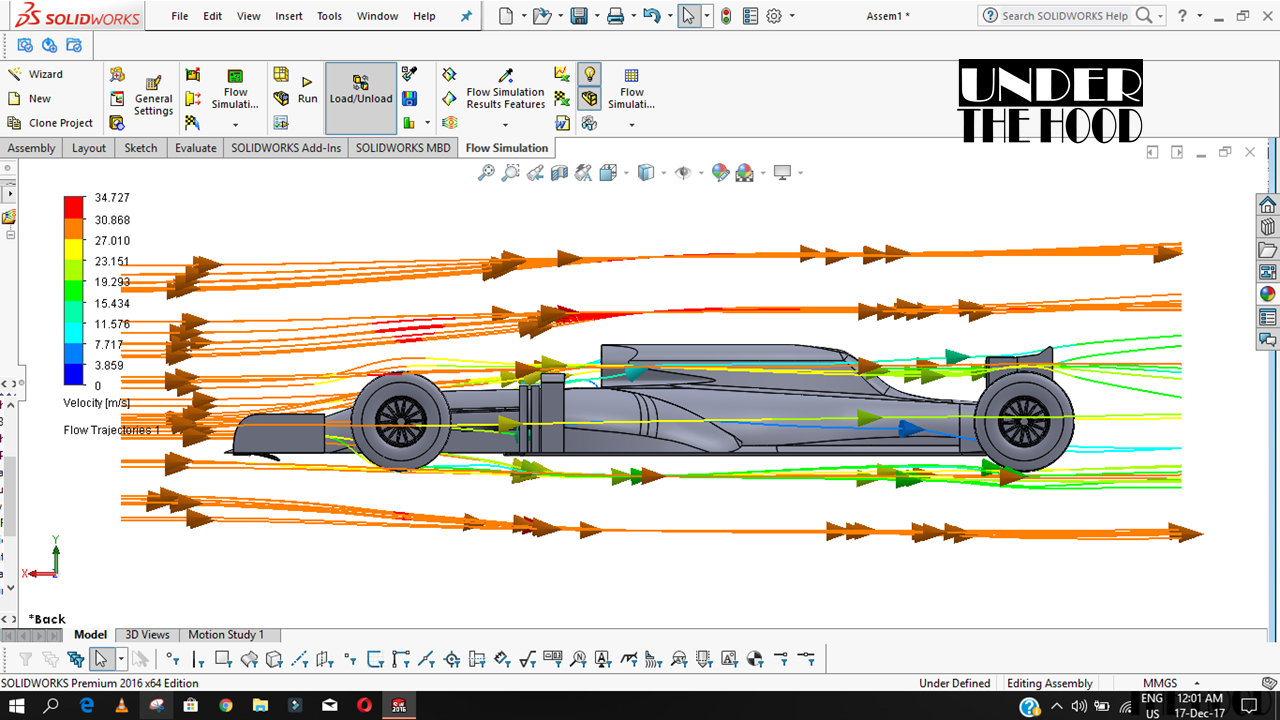The height and width of the screenshot is (720, 1280).
Task: Click the Run solver button
Action: [x=307, y=89]
